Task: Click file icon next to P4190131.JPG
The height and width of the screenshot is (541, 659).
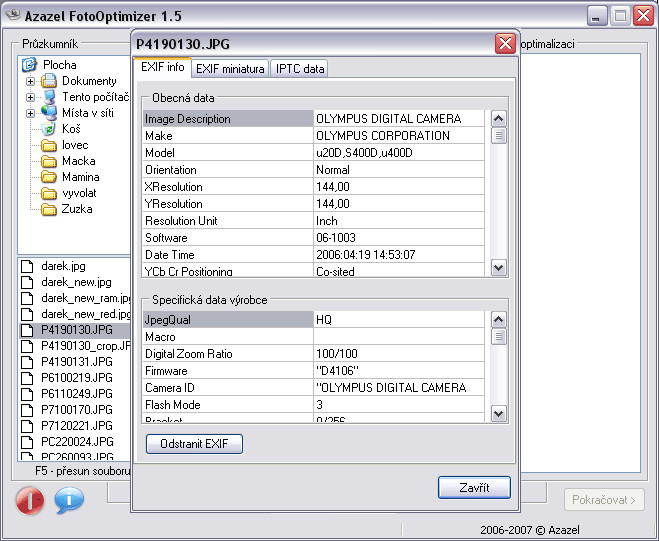Action: 27,362
